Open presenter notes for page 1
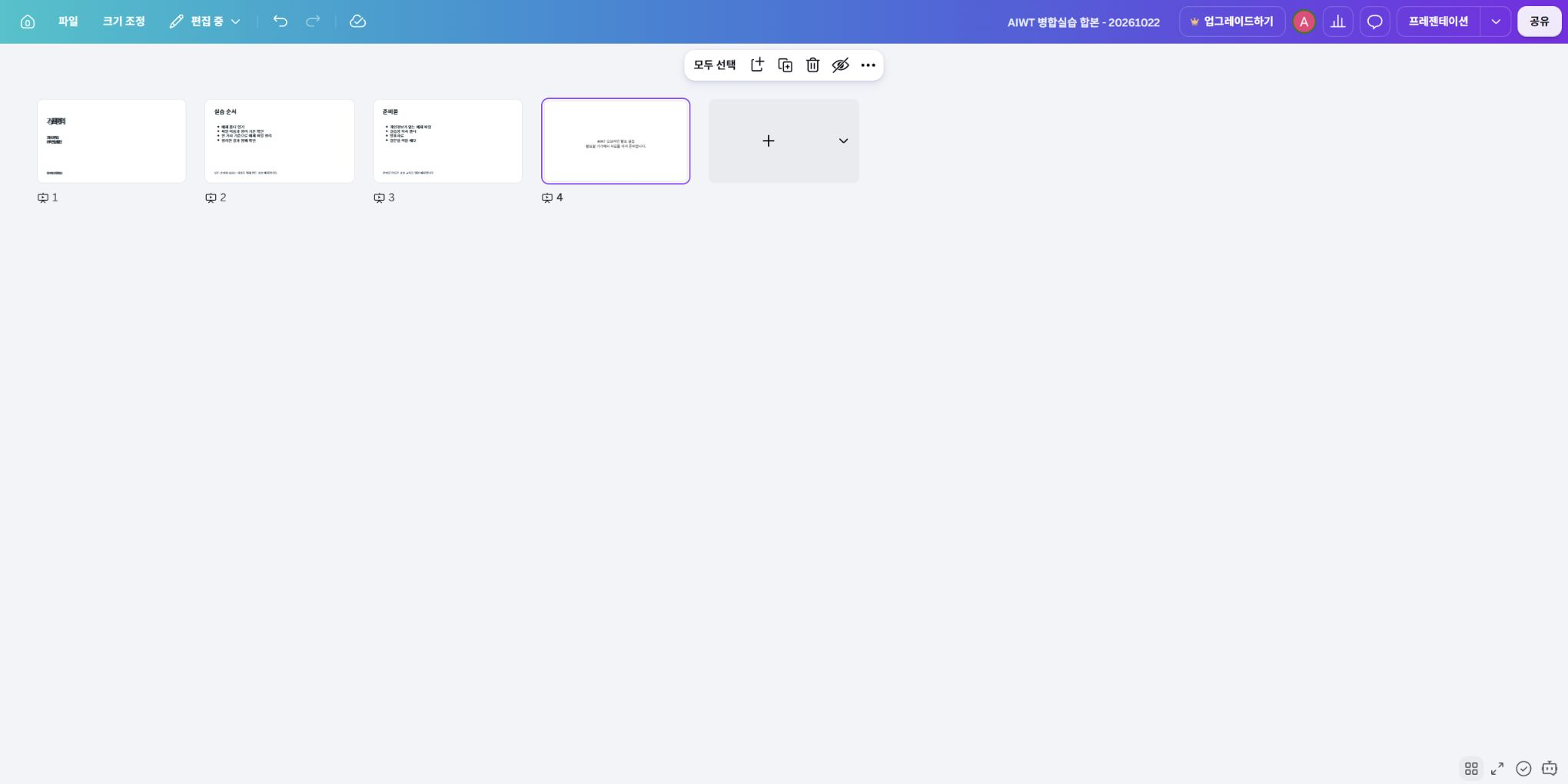Viewport: 1568px width, 784px height. (43, 198)
